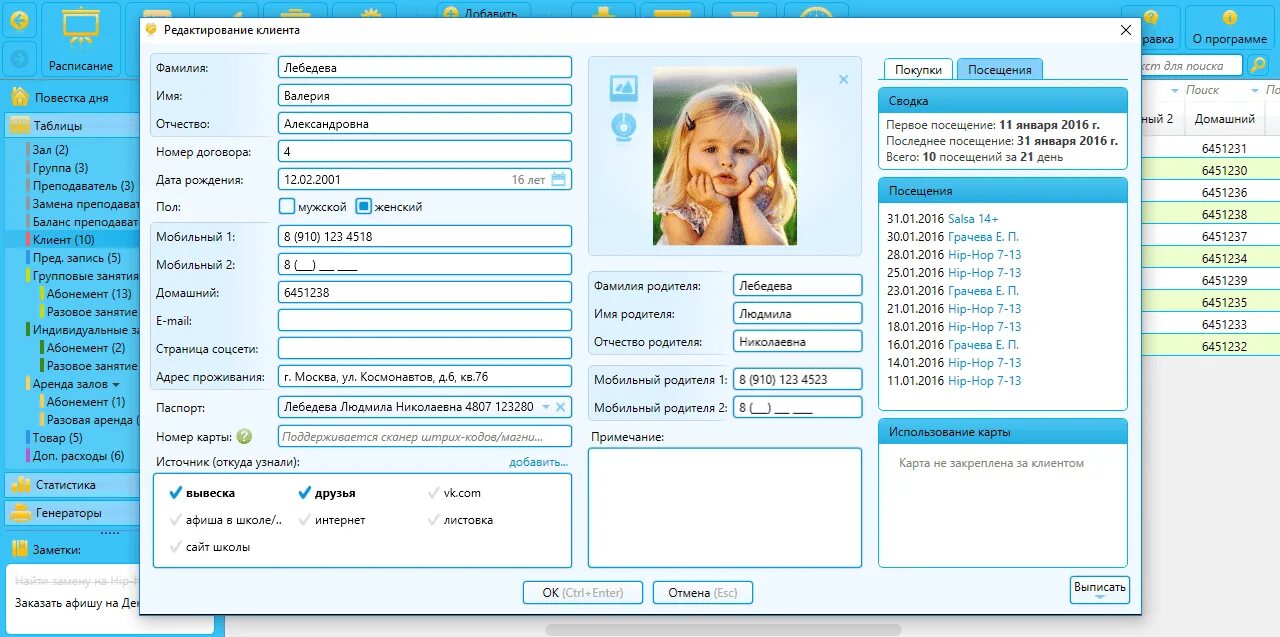The image size is (1280, 637).
Task: Switch to the Покупки tab
Action: 918,69
